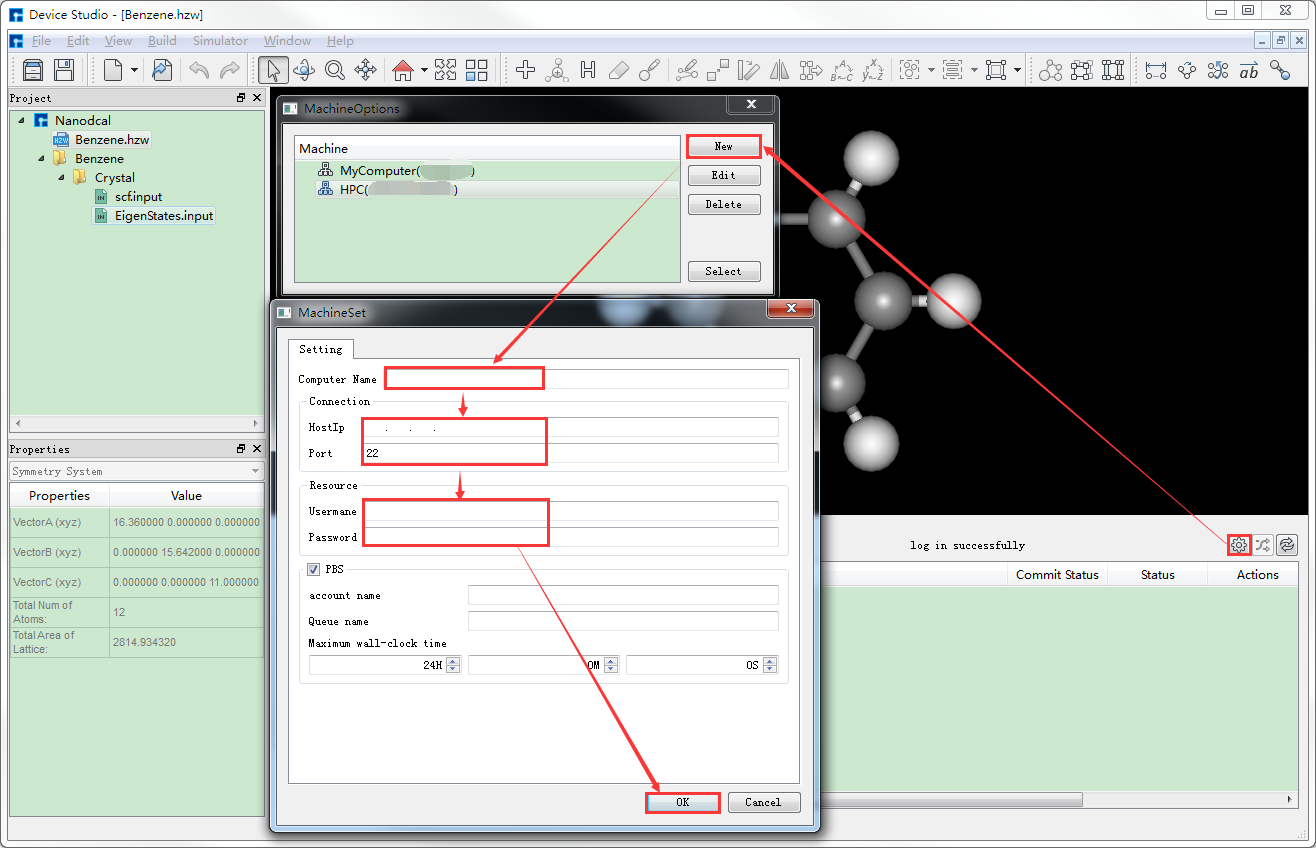Click the New machine button

(x=723, y=146)
